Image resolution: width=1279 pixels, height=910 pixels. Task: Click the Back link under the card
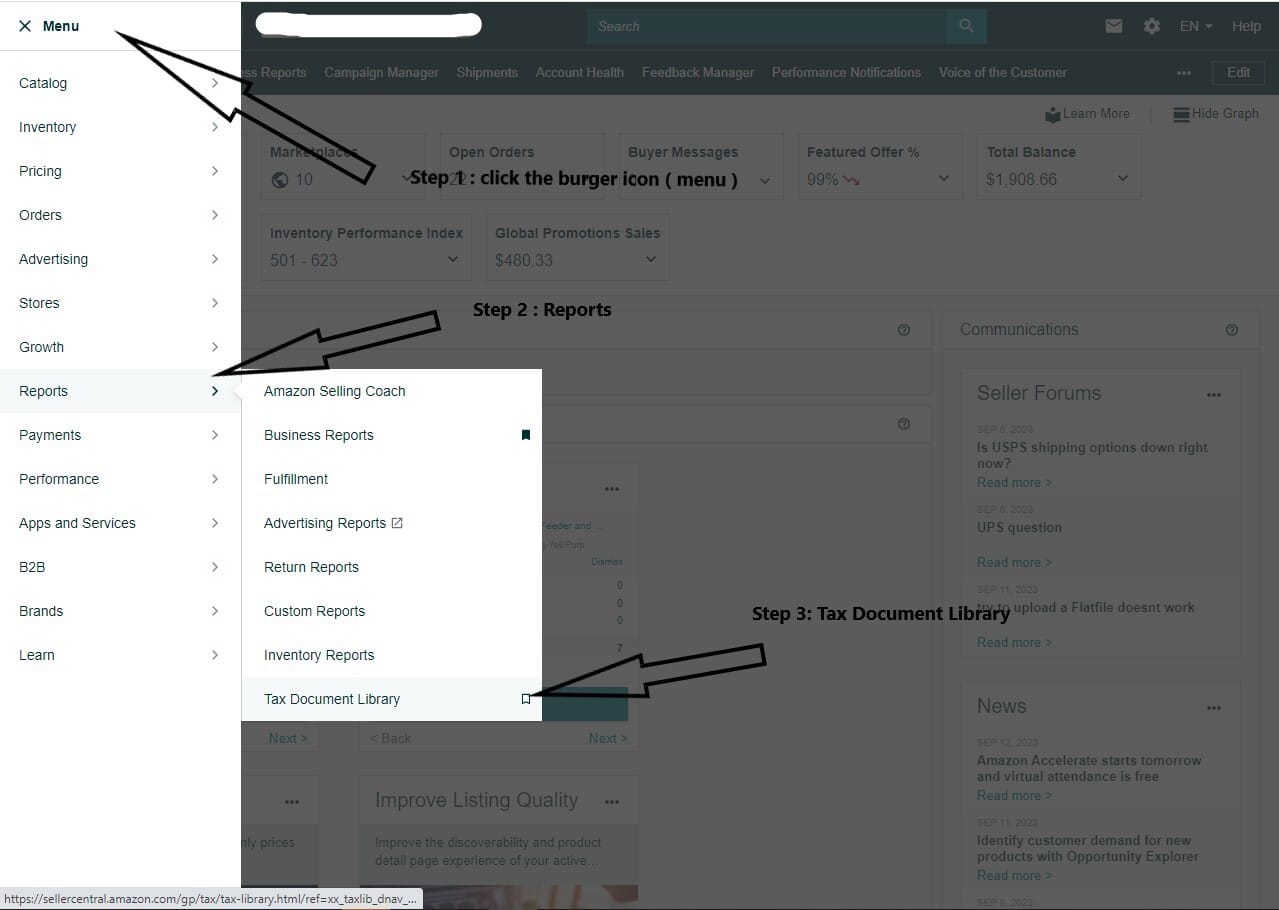coord(390,739)
